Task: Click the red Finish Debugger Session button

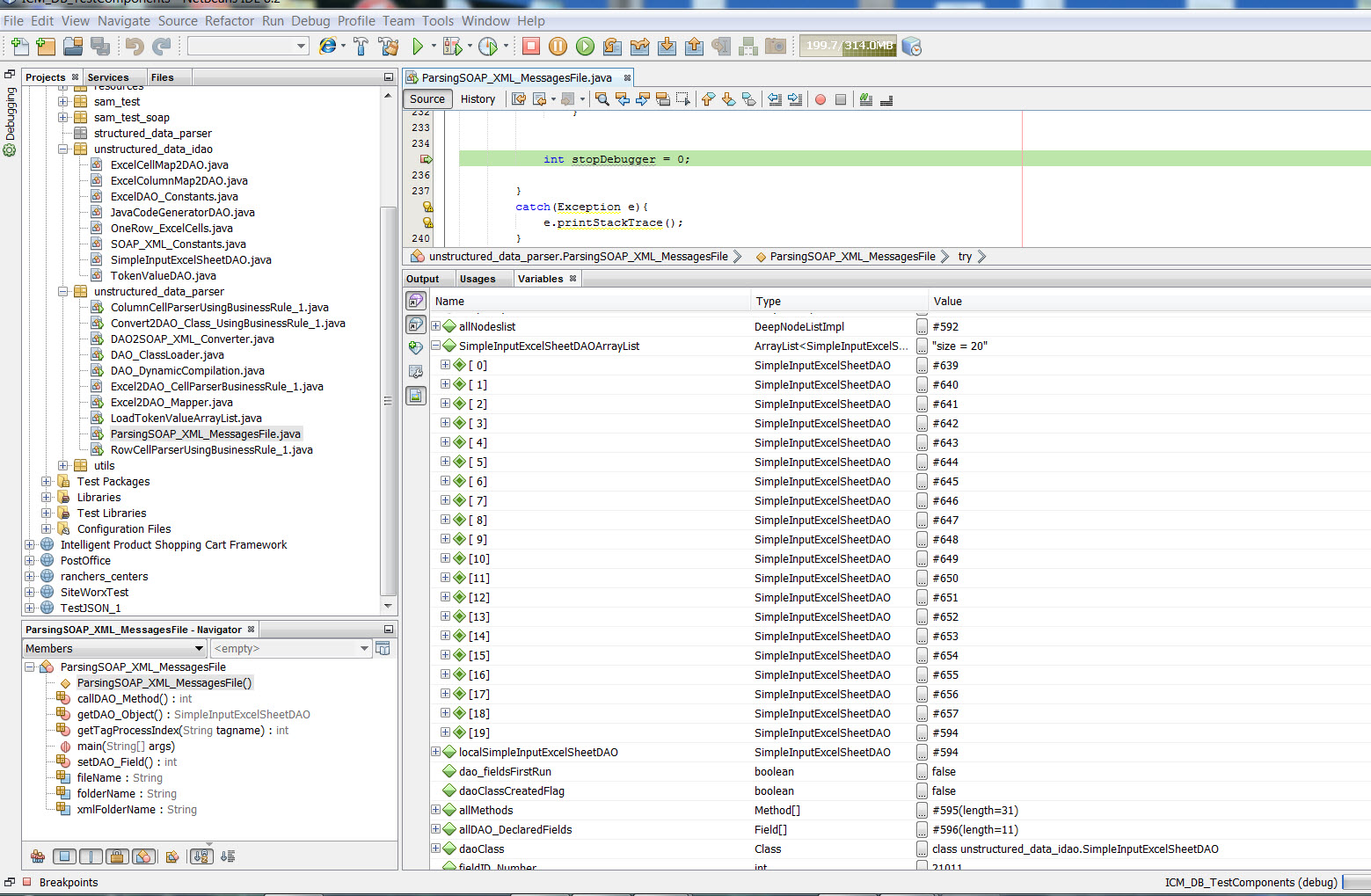Action: pos(531,47)
